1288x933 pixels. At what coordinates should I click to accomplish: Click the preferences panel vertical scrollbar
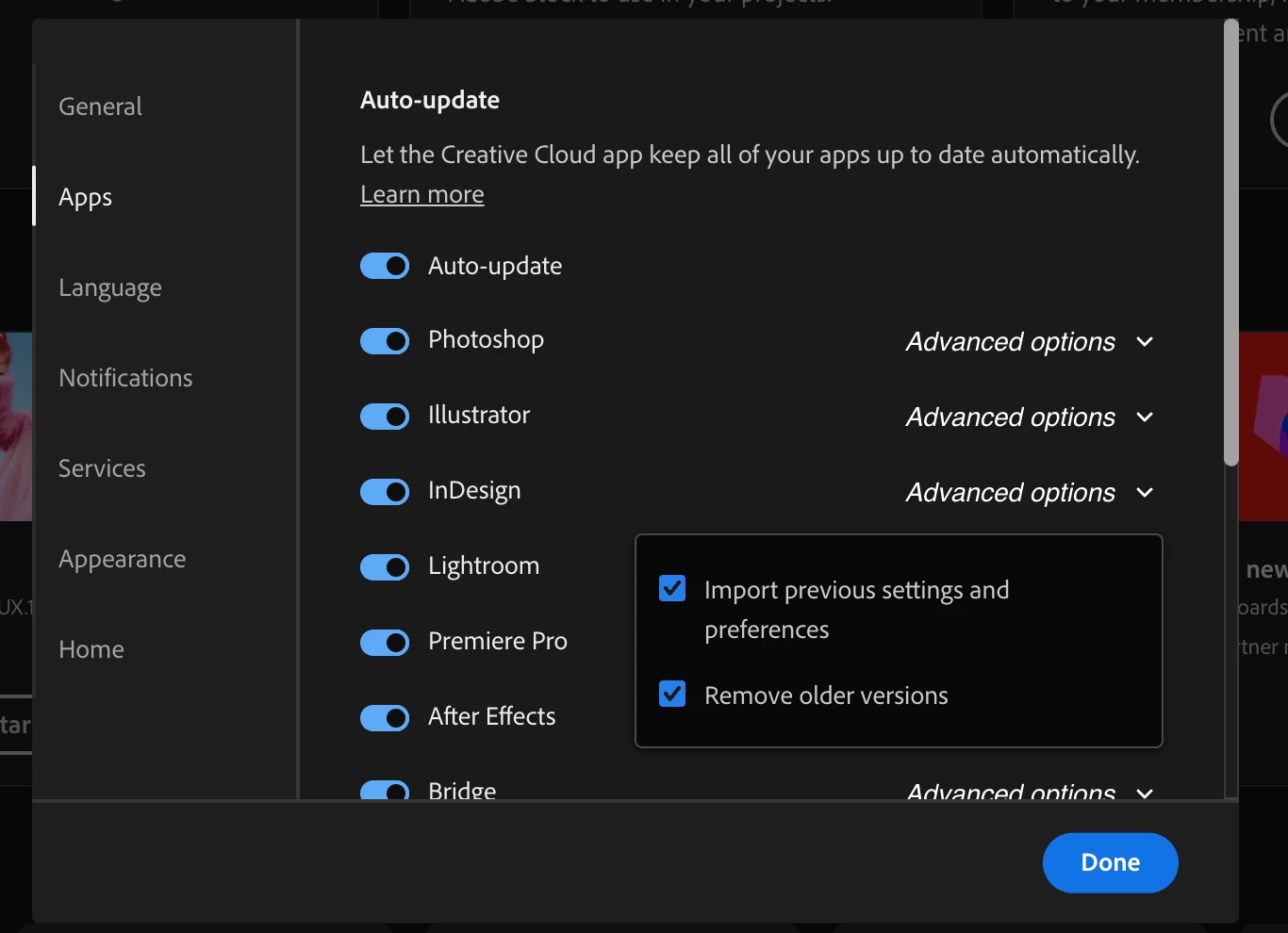coord(1230,242)
